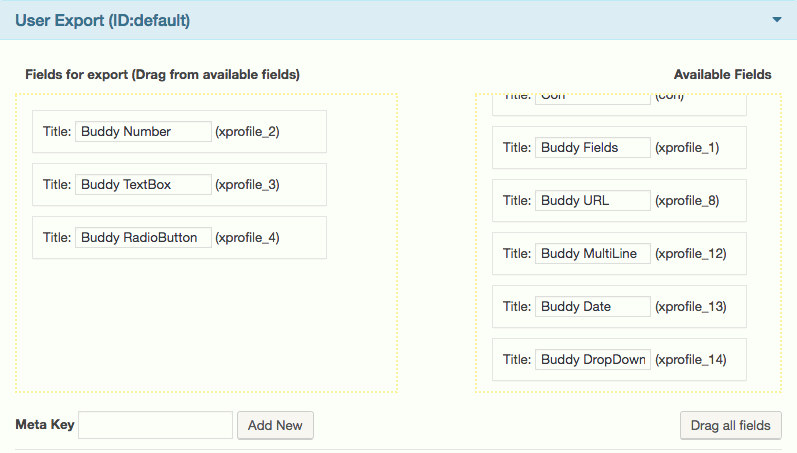Click Title label in xprofile_4 row
This screenshot has width=797, height=453.
pos(57,237)
